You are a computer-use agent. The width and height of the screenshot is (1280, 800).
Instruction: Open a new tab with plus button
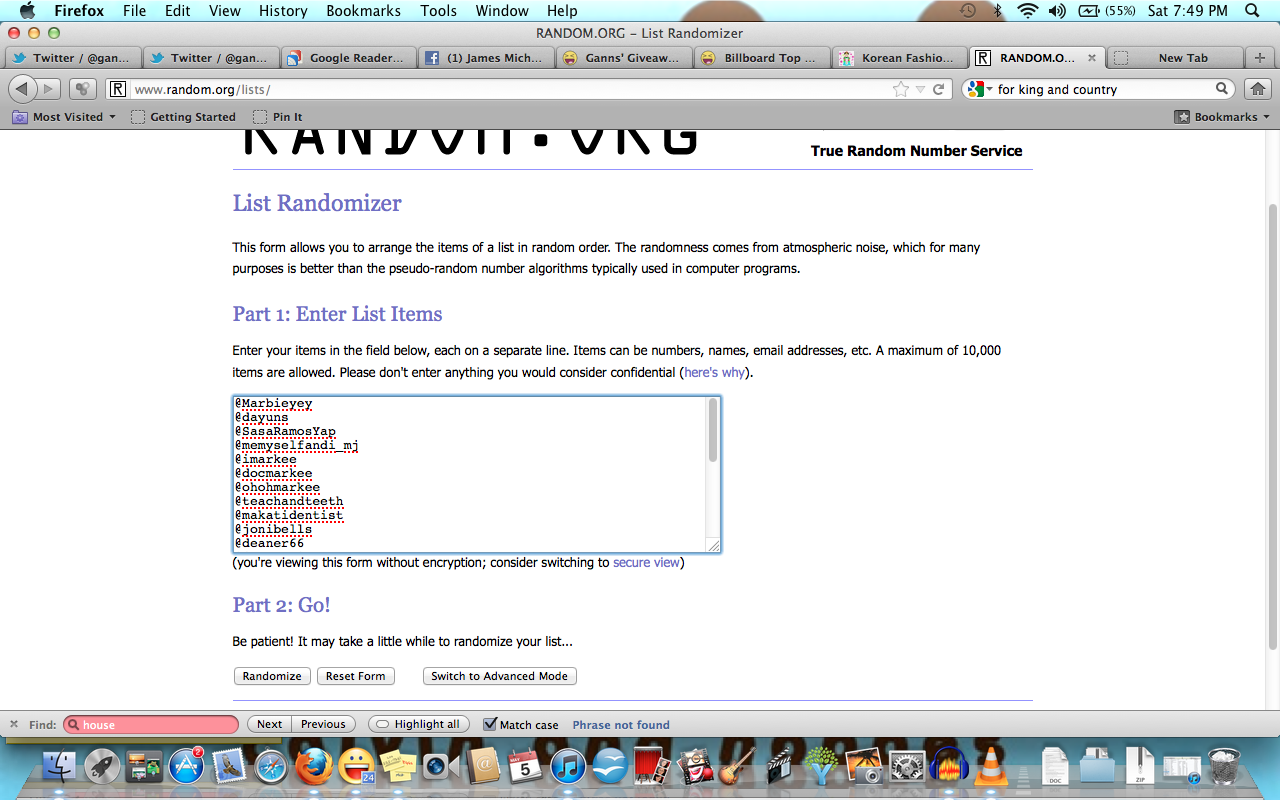pyautogui.click(x=1260, y=58)
